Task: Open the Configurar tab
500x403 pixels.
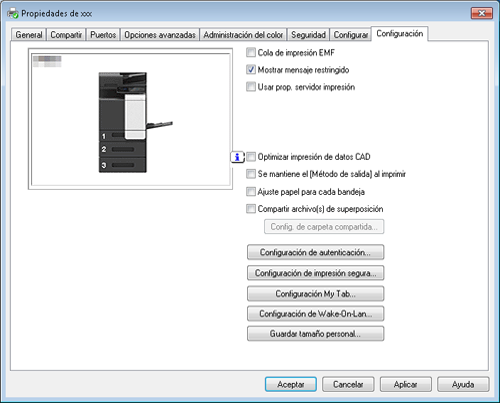Action: coord(351,35)
